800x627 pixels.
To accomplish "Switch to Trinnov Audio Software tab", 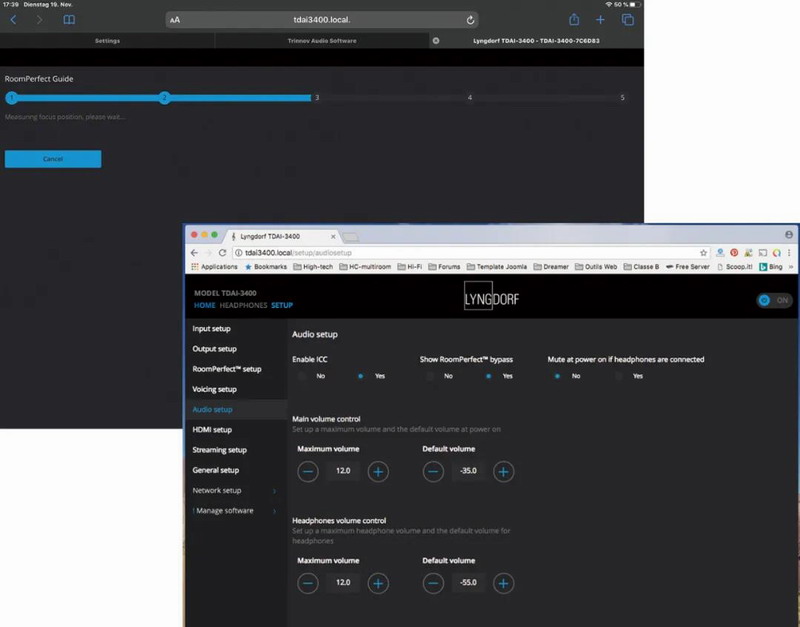I will pyautogui.click(x=322, y=41).
